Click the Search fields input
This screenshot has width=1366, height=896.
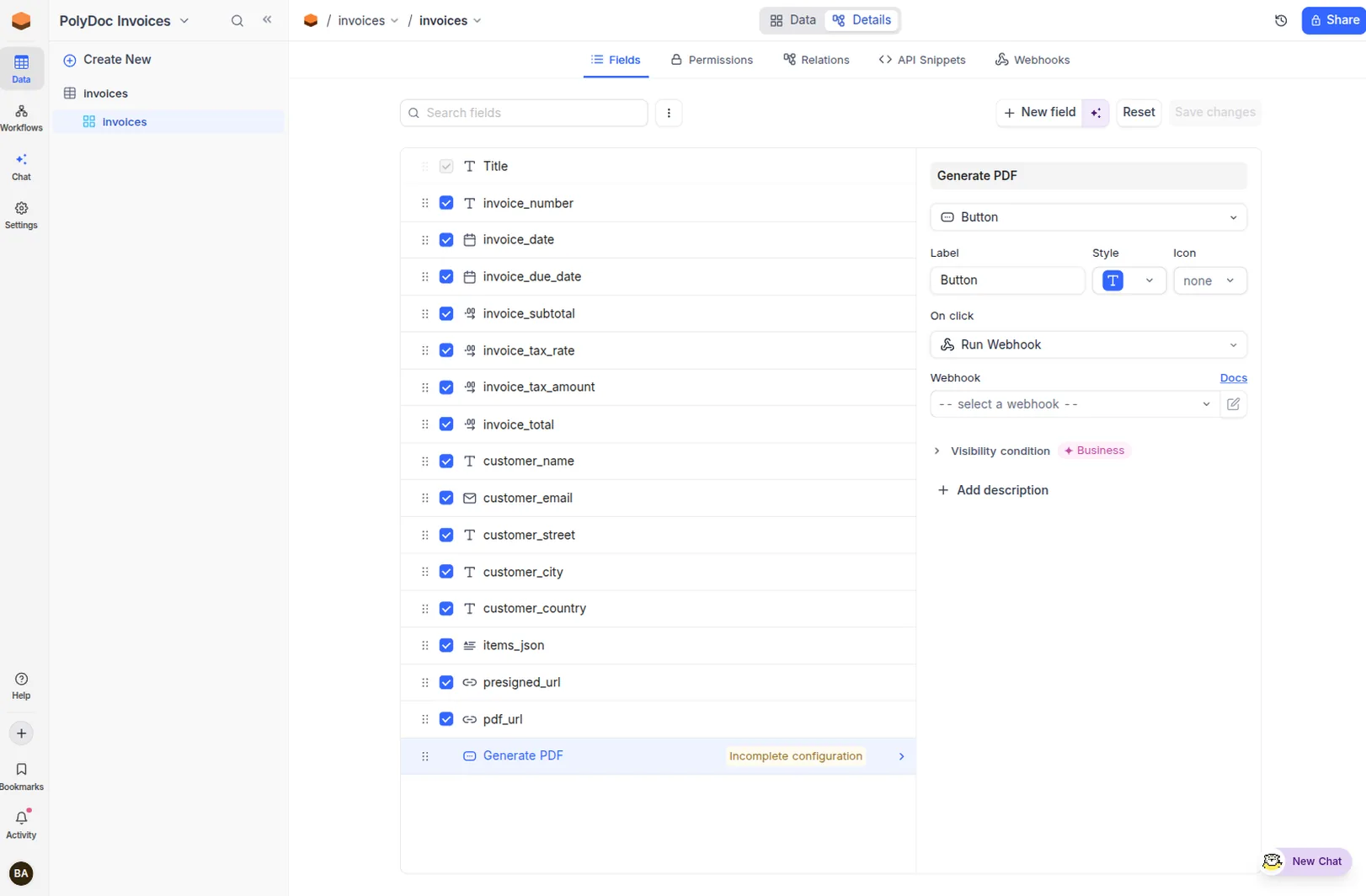tap(524, 113)
